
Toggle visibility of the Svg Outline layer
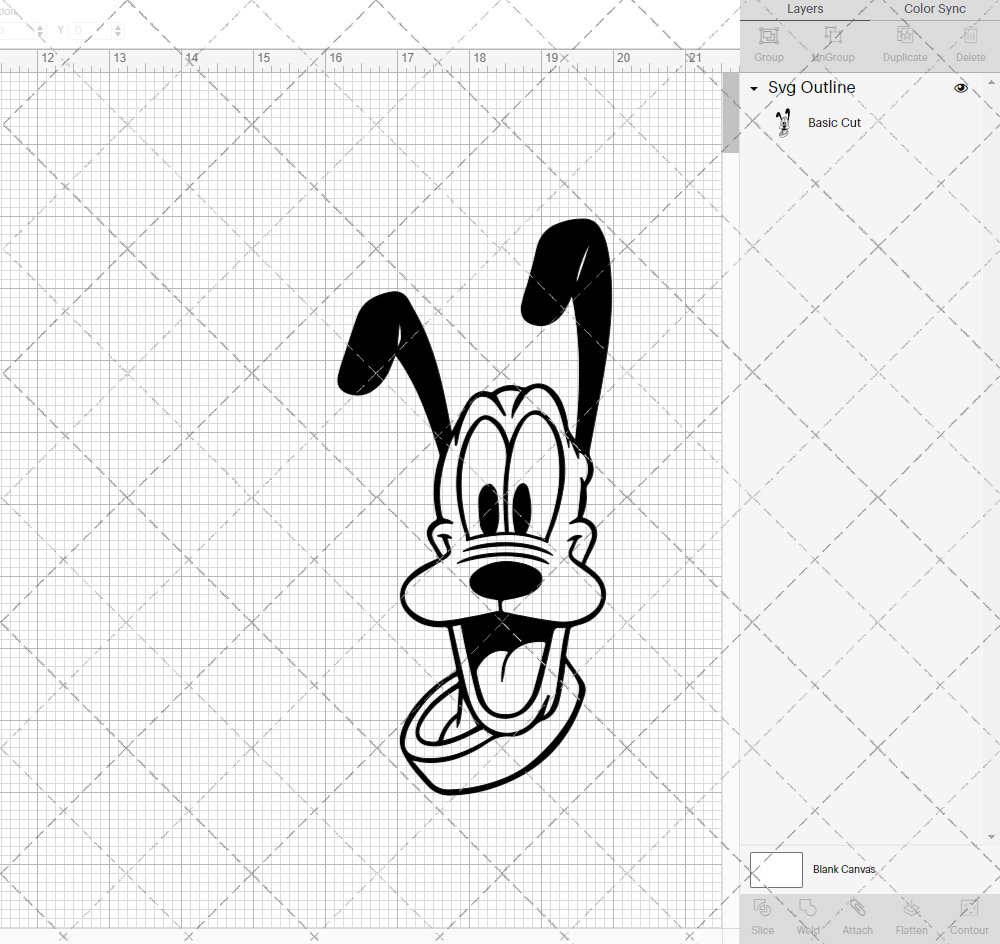coord(961,88)
